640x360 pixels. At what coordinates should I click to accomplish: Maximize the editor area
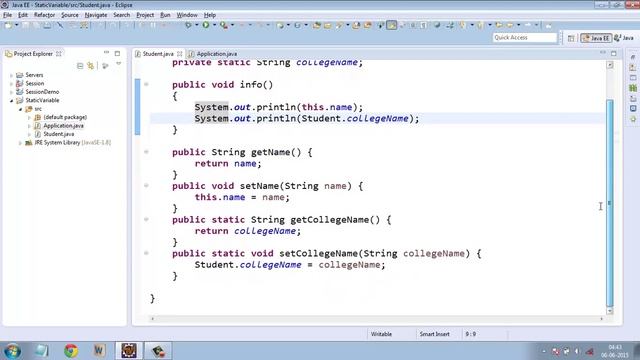(614, 53)
